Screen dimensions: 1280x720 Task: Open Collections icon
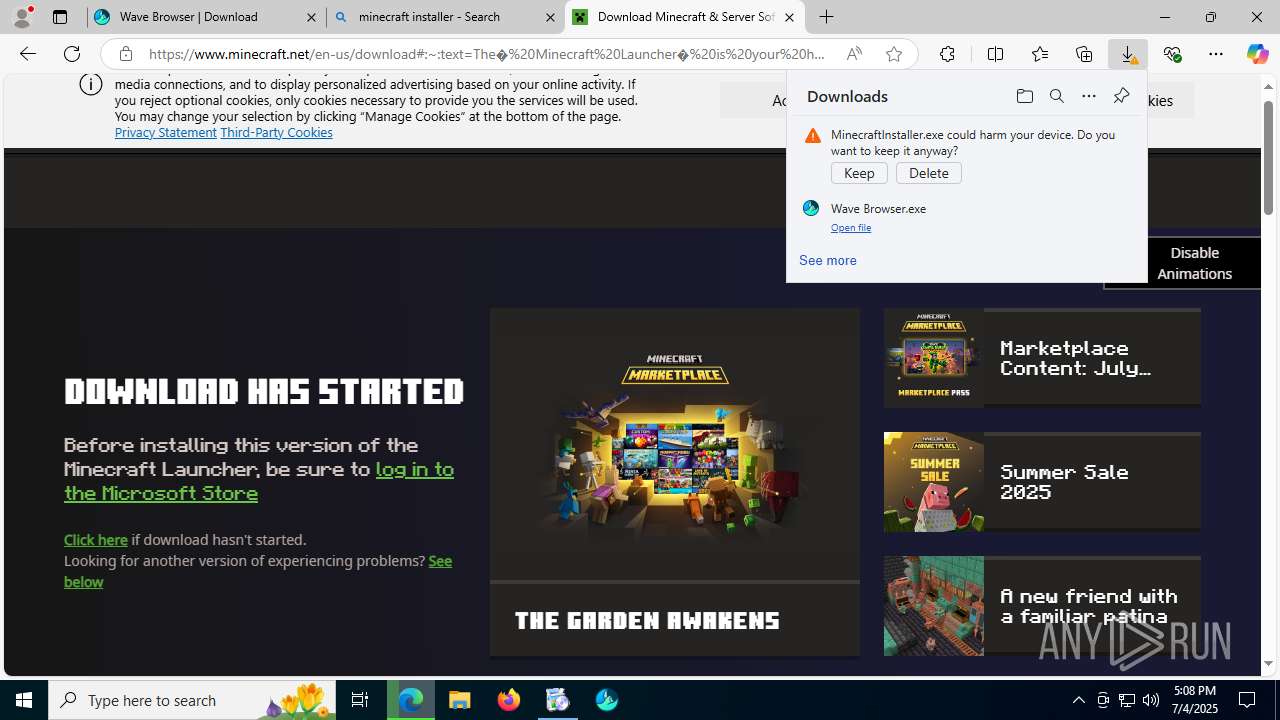pos(1084,54)
